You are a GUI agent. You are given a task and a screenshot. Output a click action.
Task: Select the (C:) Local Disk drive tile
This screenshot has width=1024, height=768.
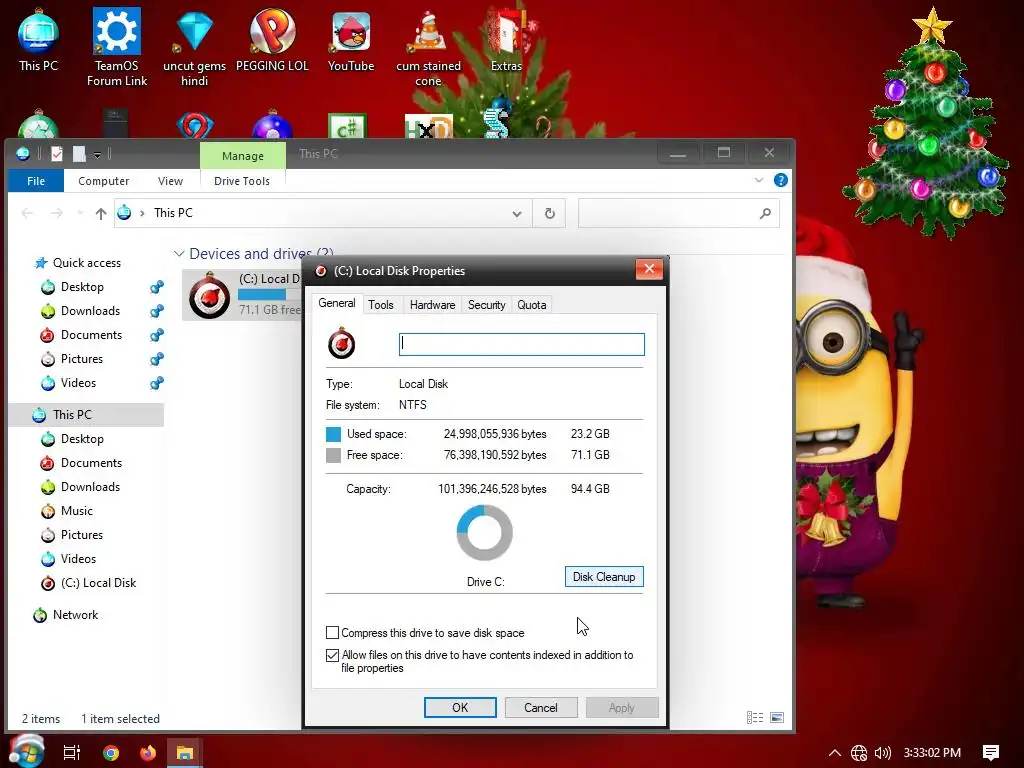(242, 295)
